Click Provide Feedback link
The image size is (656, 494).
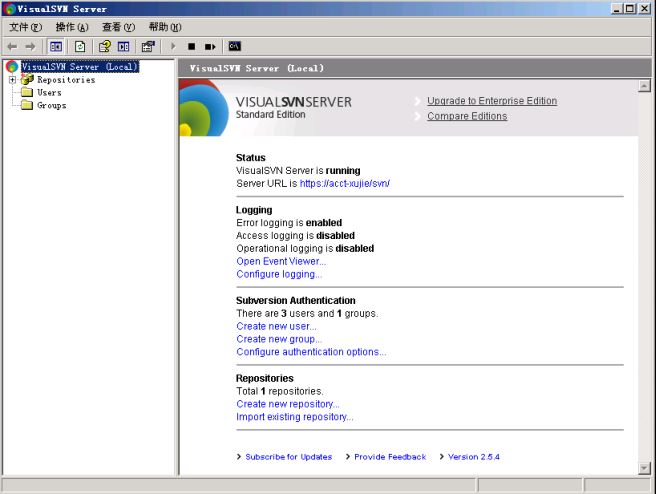coord(390,457)
